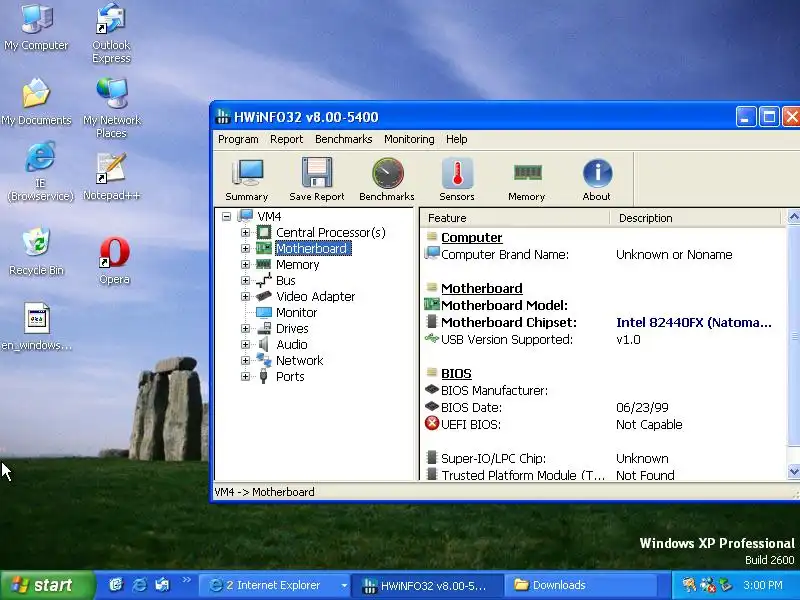
Task: Expand the Memory branch in the tree
Action: (x=245, y=265)
